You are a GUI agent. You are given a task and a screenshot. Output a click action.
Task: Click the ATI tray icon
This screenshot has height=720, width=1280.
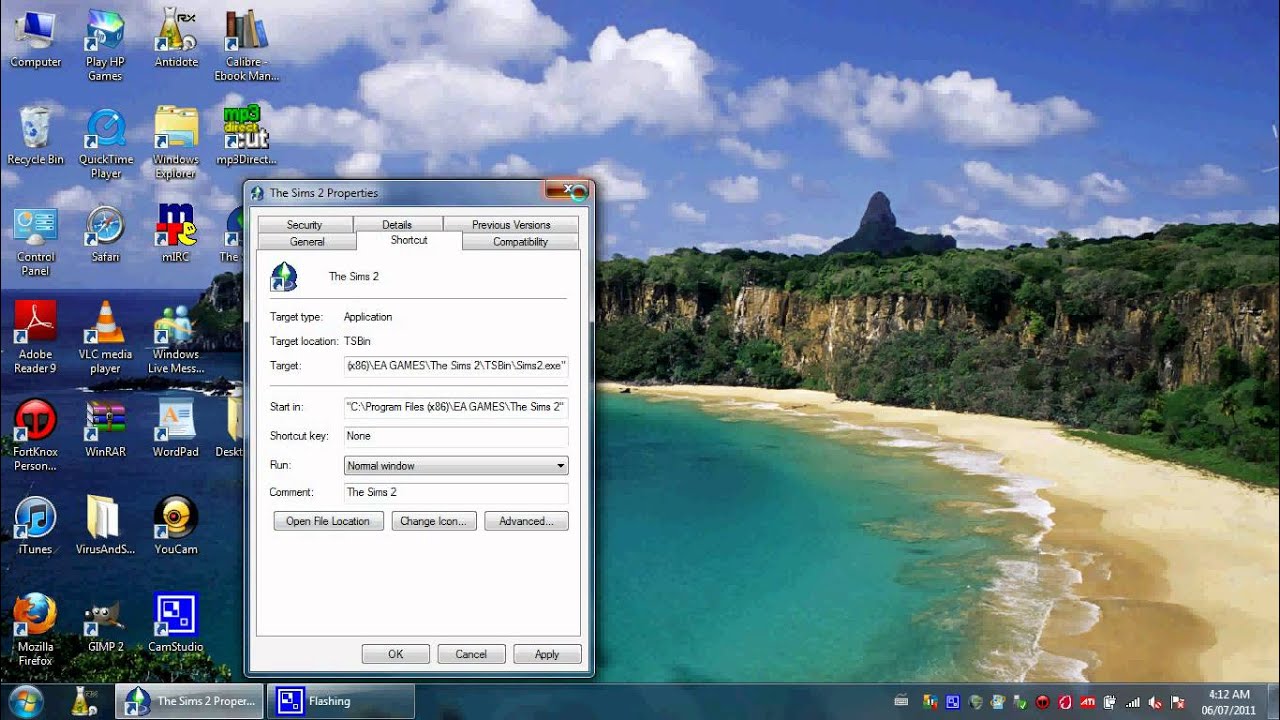point(1087,702)
